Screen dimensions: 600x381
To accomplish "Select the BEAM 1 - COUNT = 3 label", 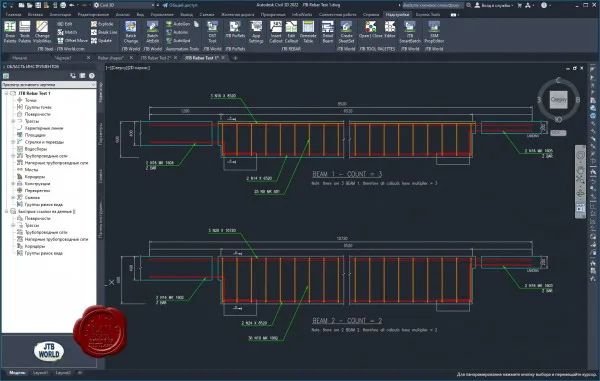I will pyautogui.click(x=347, y=174).
